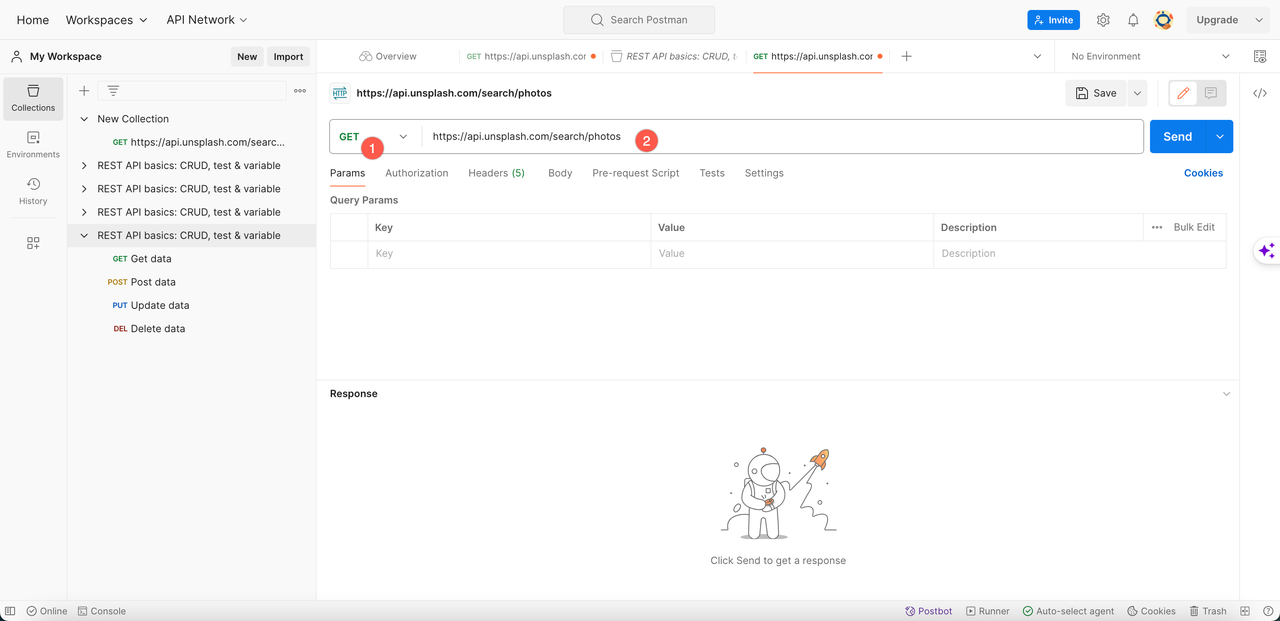This screenshot has height=621, width=1280.
Task: Open Postbot from the status bar
Action: click(x=928, y=611)
